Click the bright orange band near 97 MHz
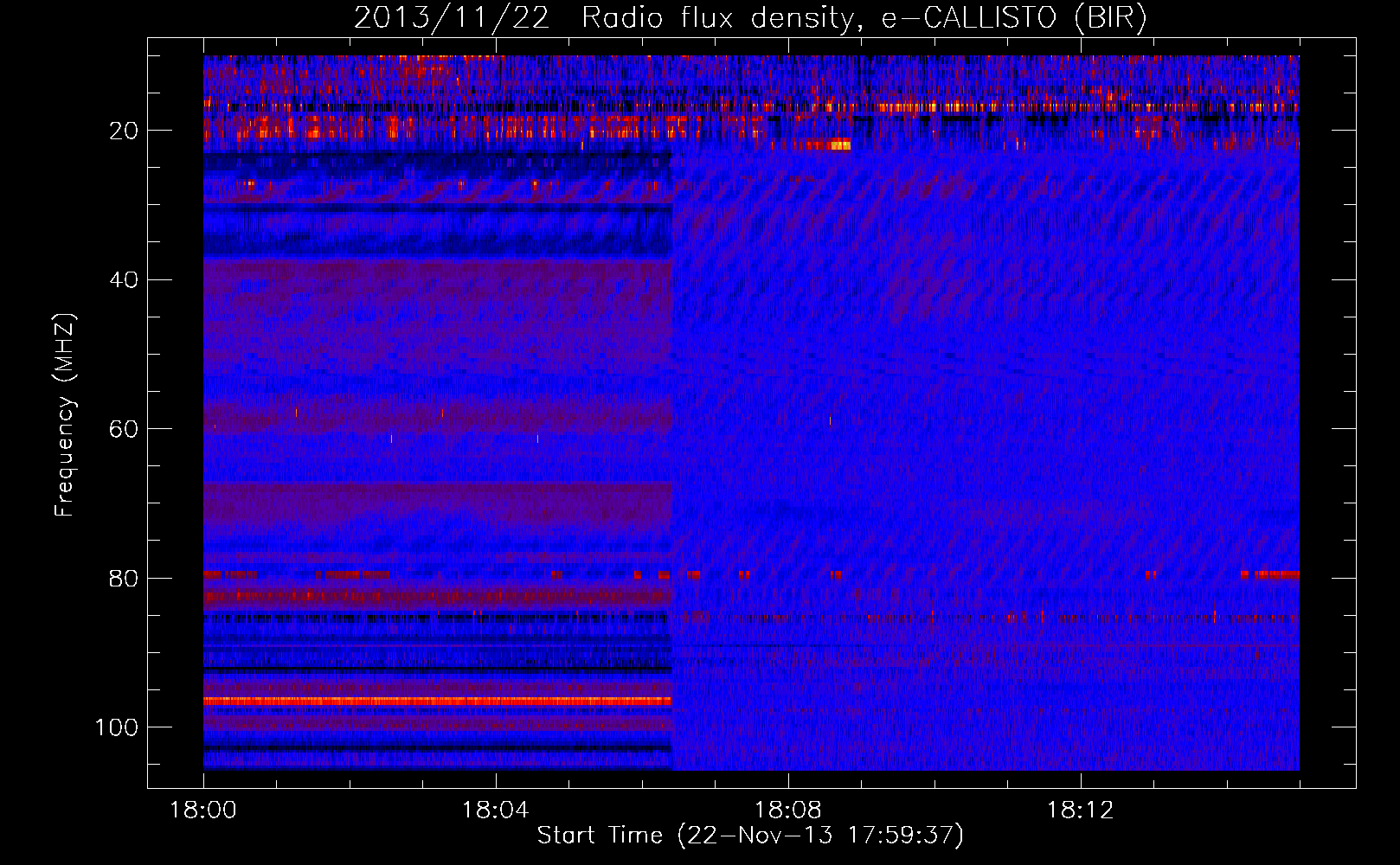The image size is (1400, 865). (438, 701)
